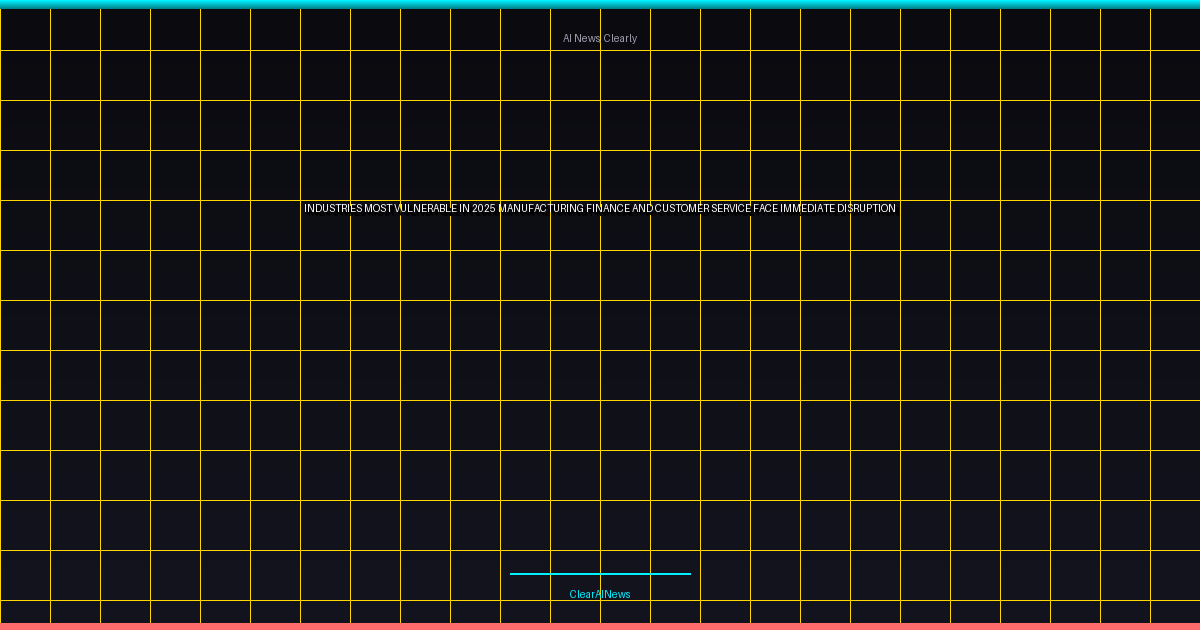Open the ClearAINews link at the bottom
Viewport: 1200px width, 630px height.
tap(599, 594)
